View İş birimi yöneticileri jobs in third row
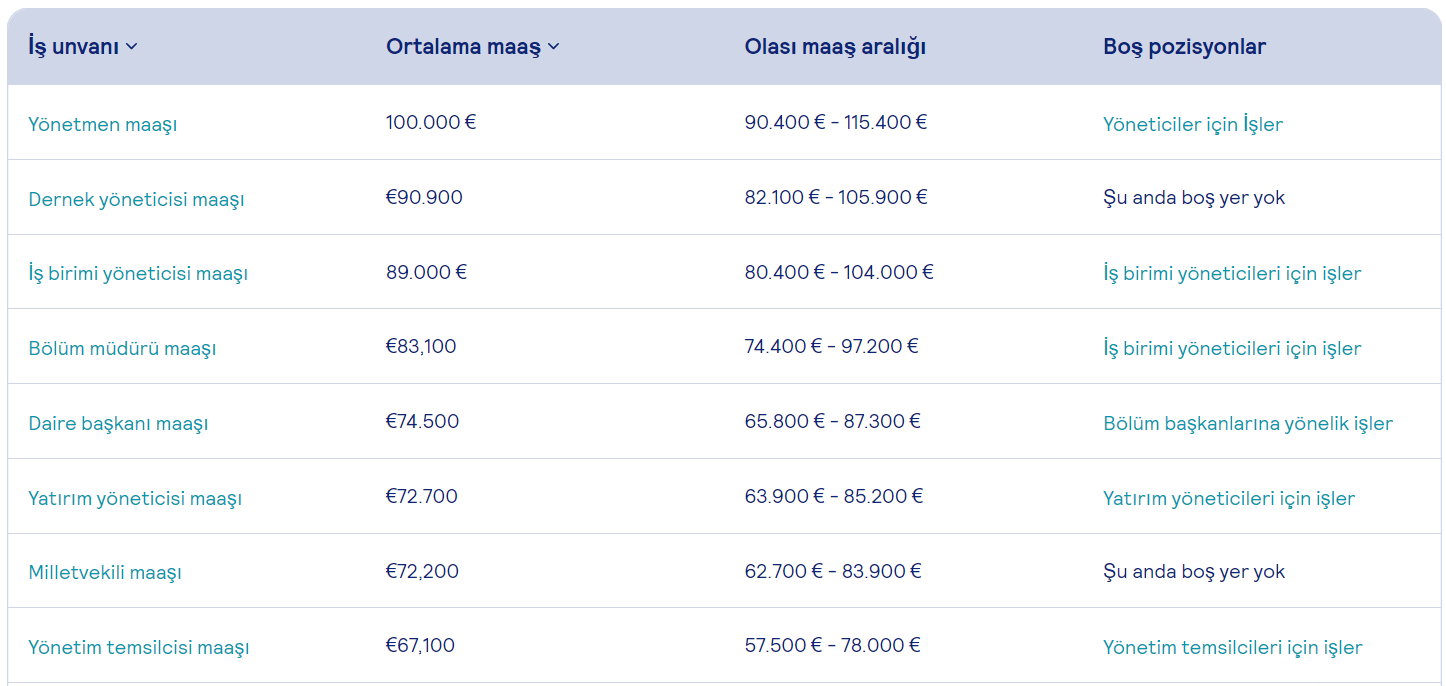This screenshot has width=1446, height=686. coord(1232,274)
